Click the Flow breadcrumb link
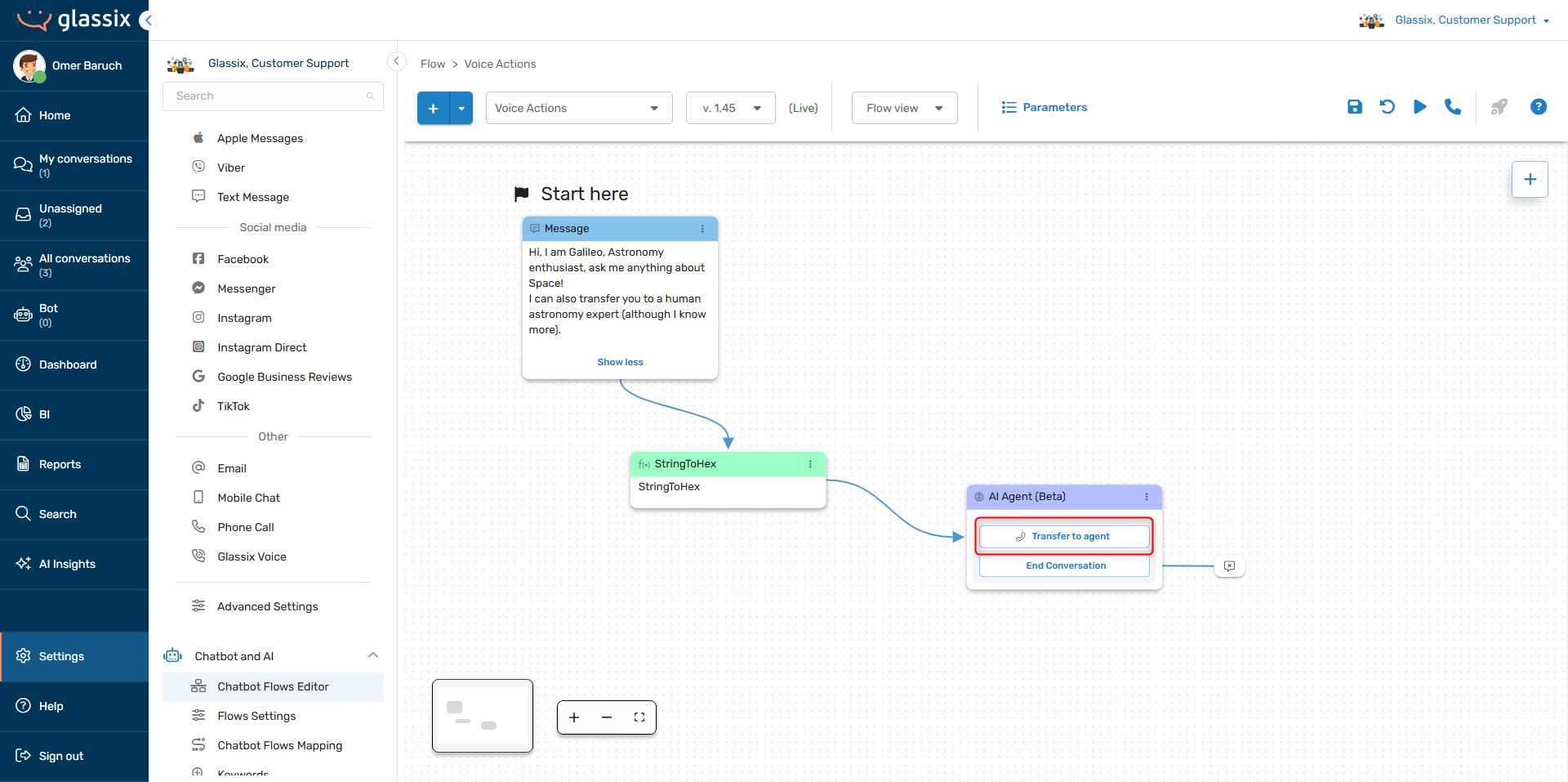 pos(433,64)
